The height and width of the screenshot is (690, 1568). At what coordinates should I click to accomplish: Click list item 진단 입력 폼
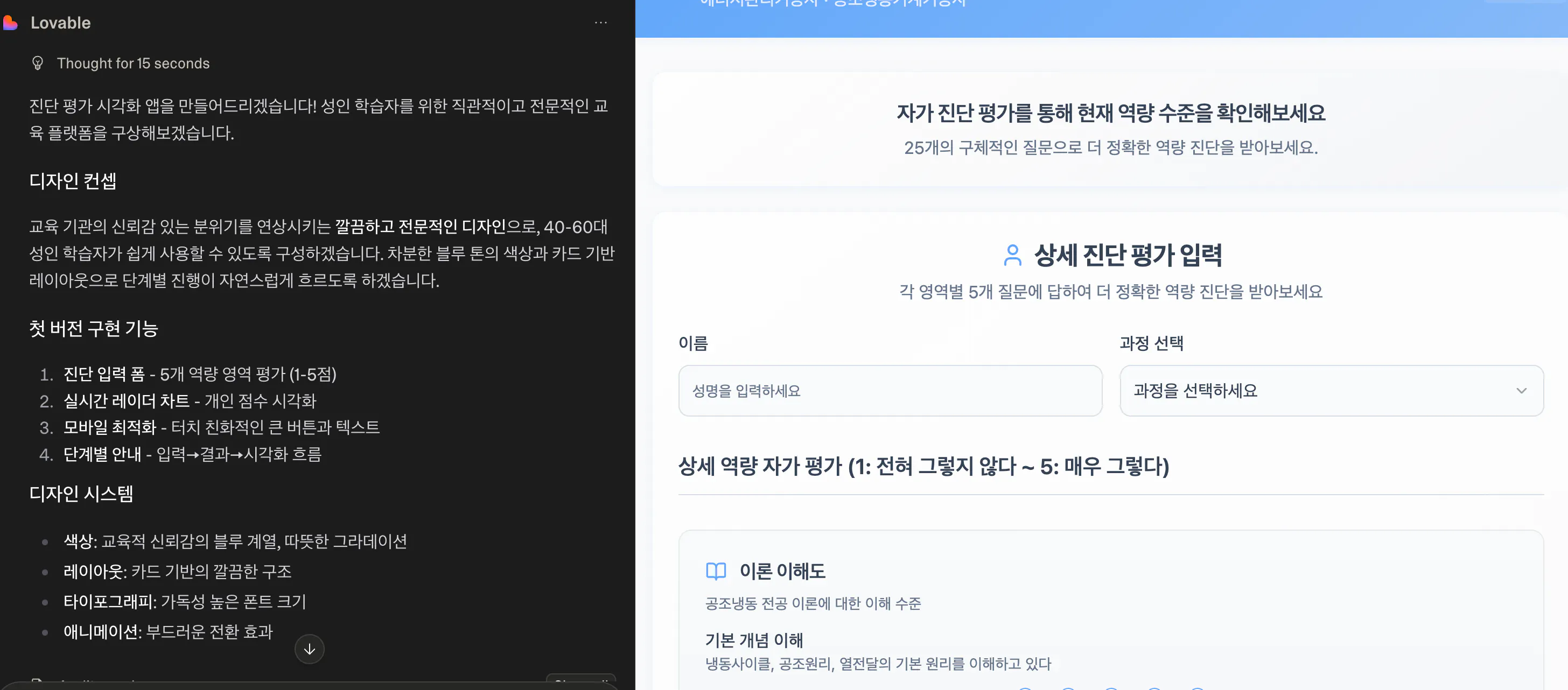tap(200, 374)
